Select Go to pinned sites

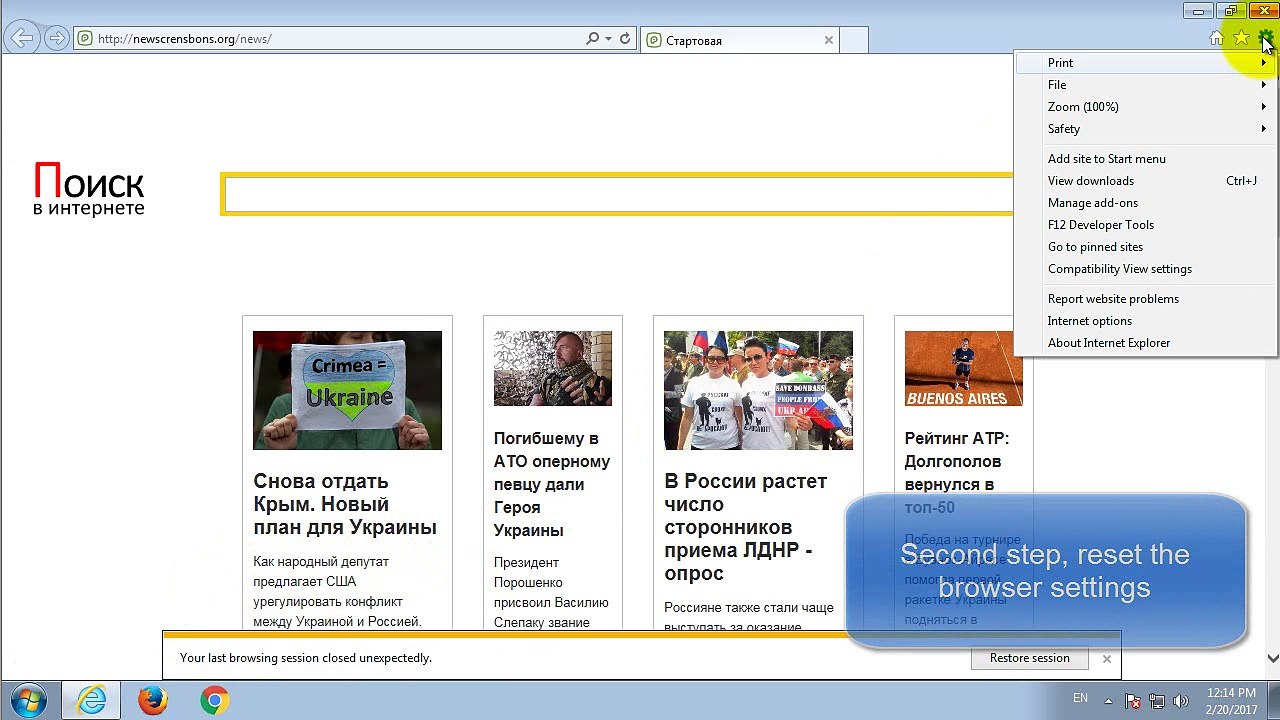(x=1146, y=246)
